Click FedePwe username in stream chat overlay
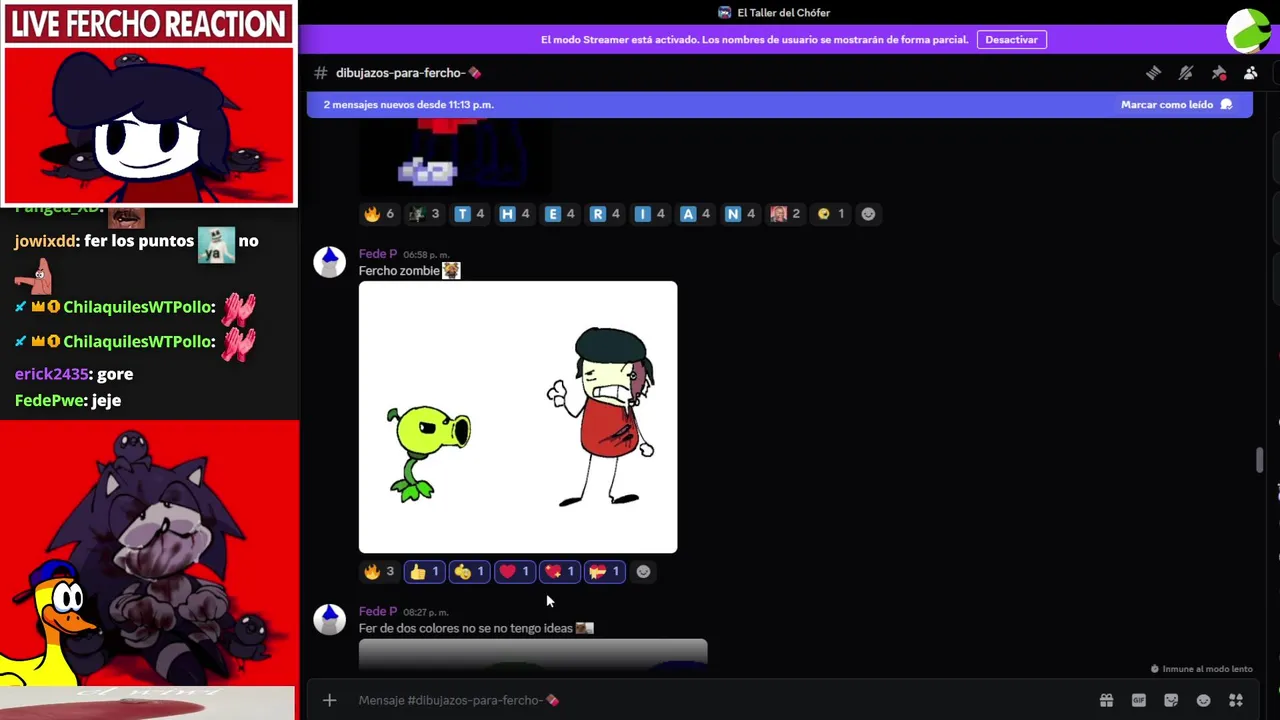Viewport: 1280px width, 720px height. (x=50, y=400)
